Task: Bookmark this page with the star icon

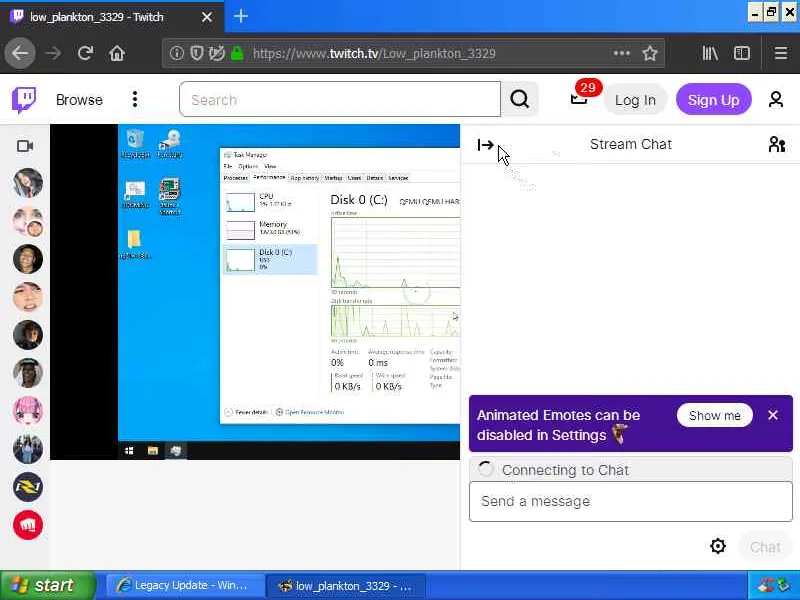Action: coord(649,53)
